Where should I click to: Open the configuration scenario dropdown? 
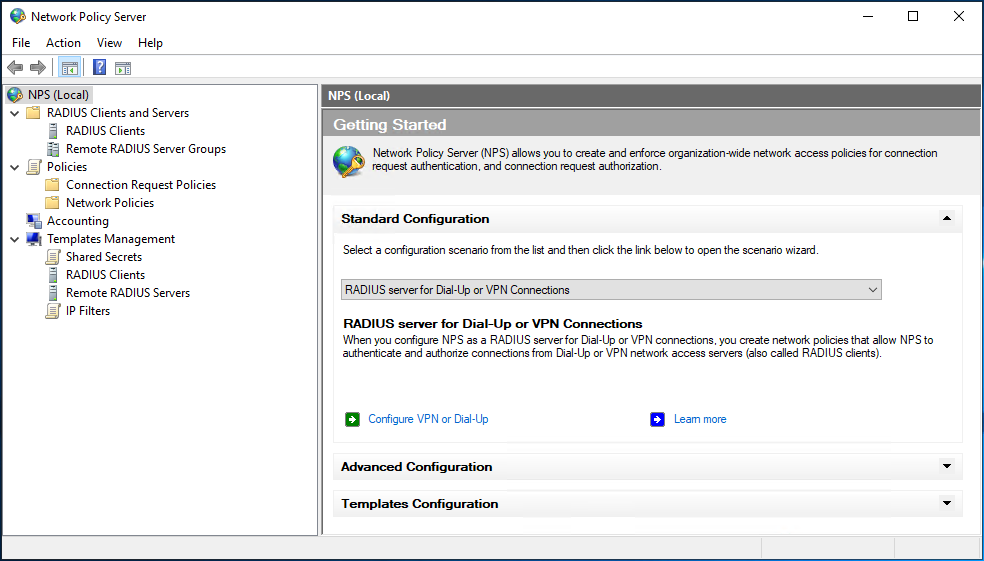click(611, 290)
